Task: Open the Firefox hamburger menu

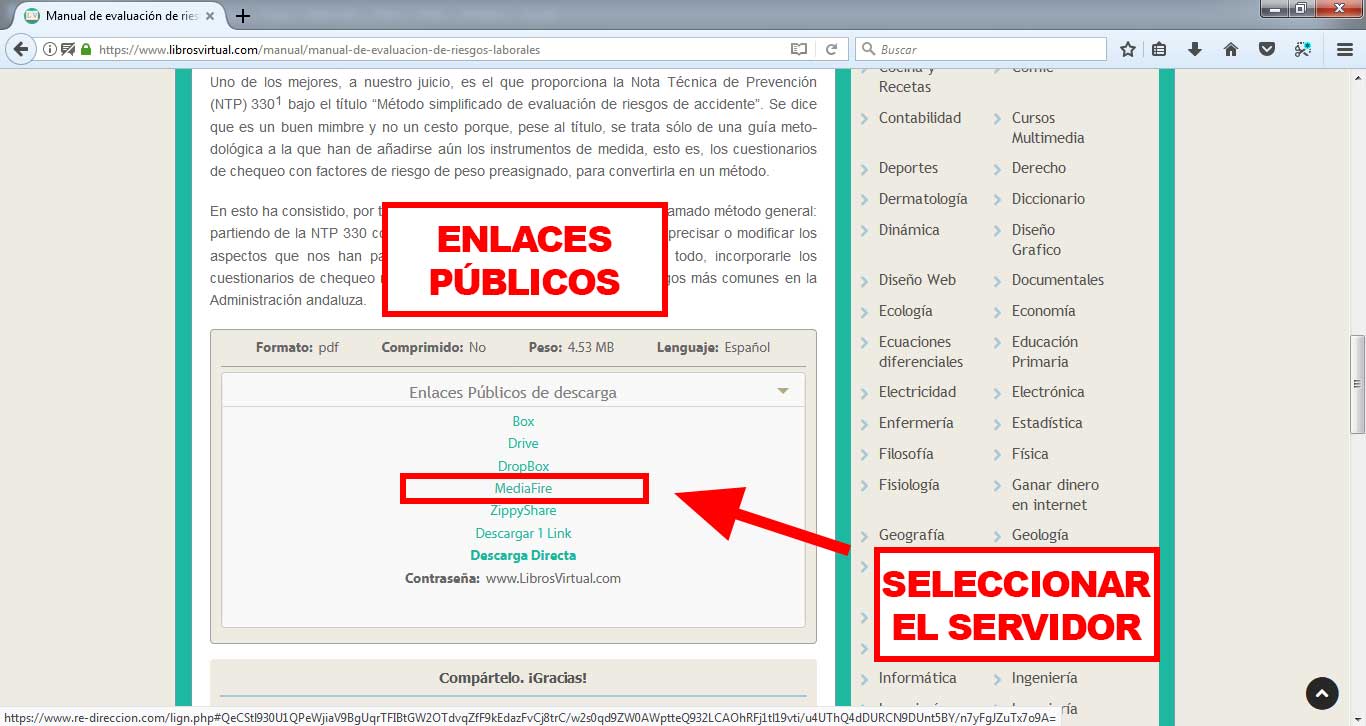Action: pos(1345,49)
